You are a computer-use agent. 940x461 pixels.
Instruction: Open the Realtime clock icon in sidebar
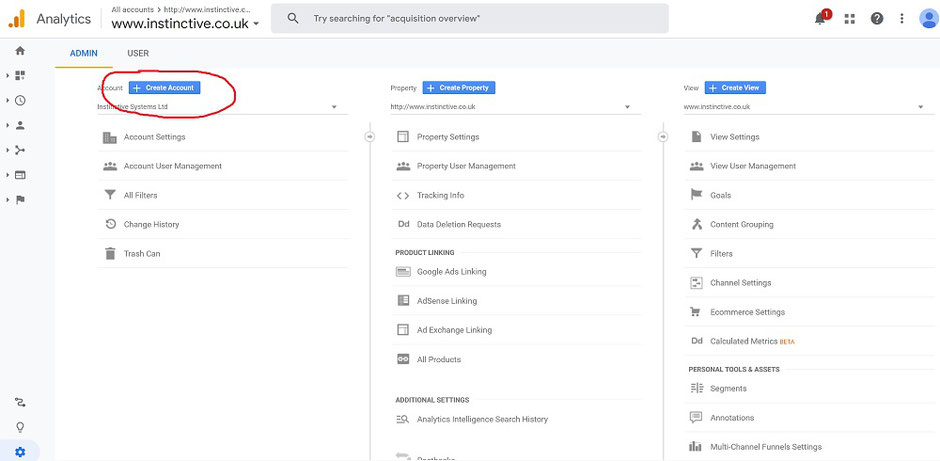tap(20, 100)
